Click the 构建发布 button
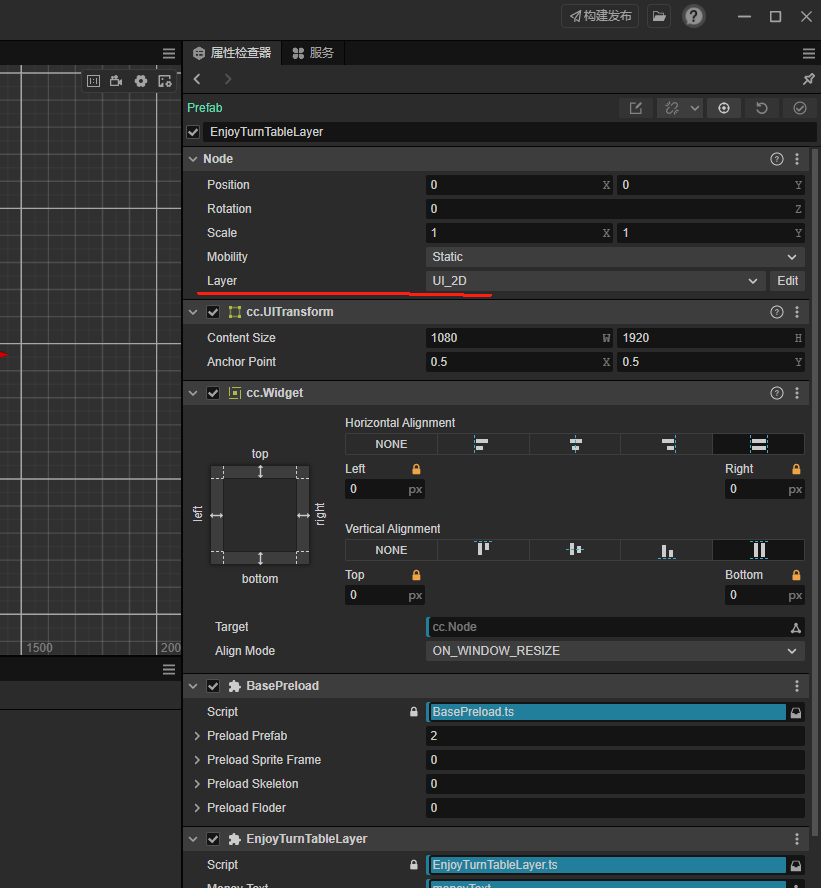 600,16
